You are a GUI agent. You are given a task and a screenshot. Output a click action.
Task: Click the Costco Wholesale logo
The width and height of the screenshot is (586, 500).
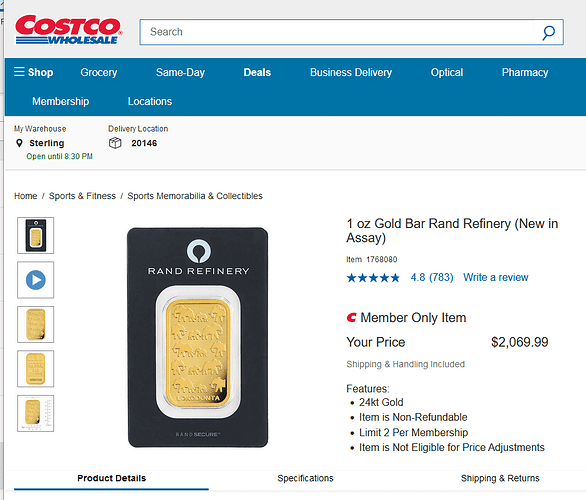68,30
